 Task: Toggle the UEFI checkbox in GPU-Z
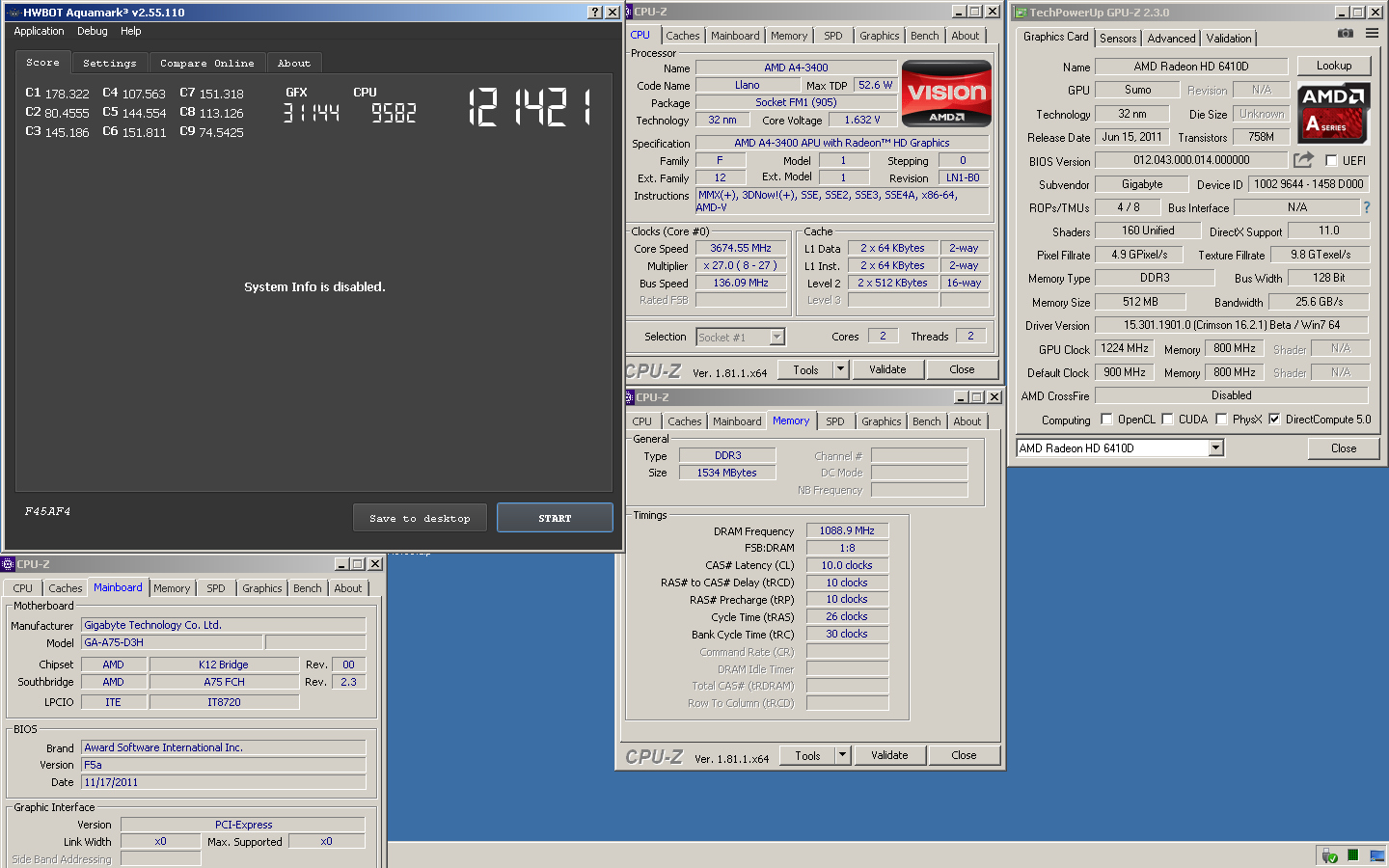pos(1331,161)
